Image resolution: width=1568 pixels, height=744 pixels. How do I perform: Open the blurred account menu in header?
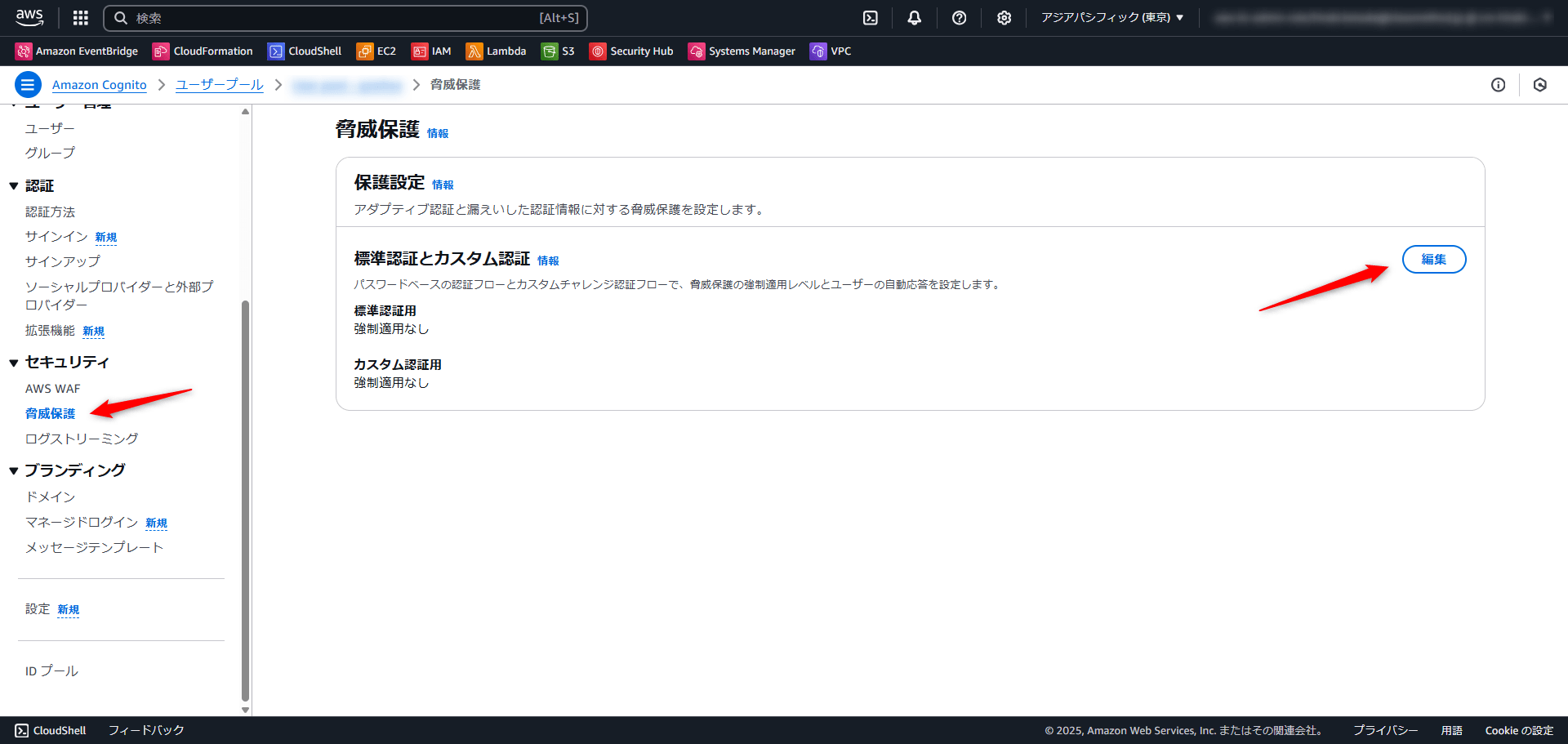pos(1383,18)
